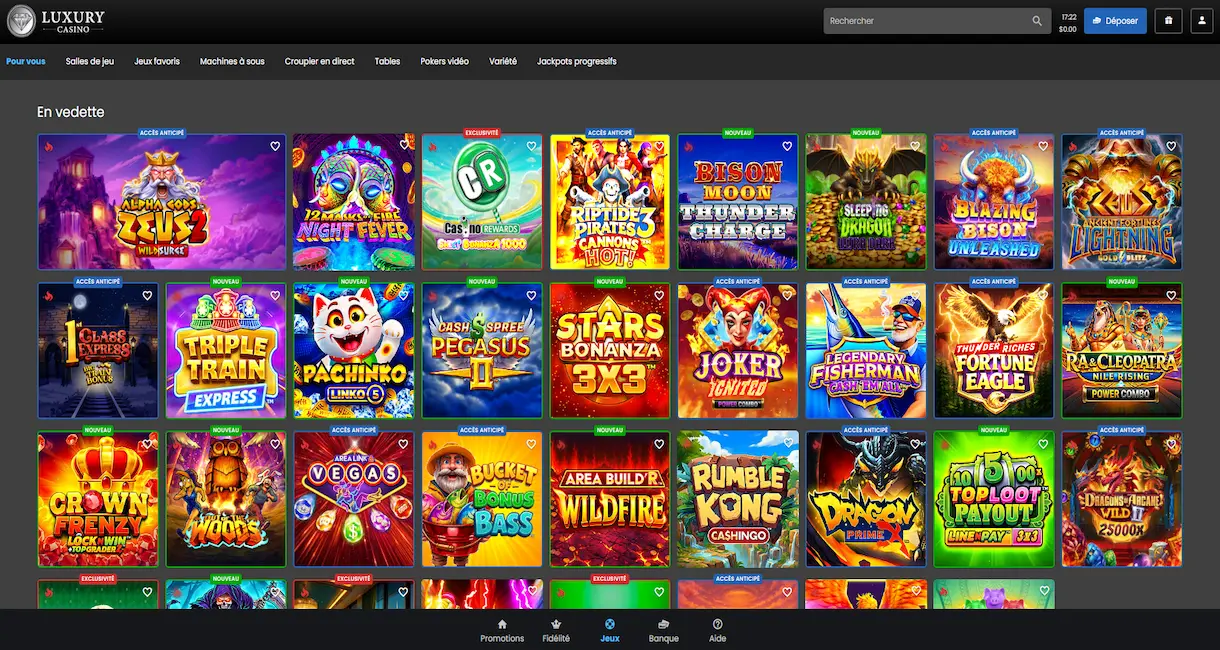Open the Jeux favoris tab
This screenshot has height=650, width=1220.
click(157, 61)
